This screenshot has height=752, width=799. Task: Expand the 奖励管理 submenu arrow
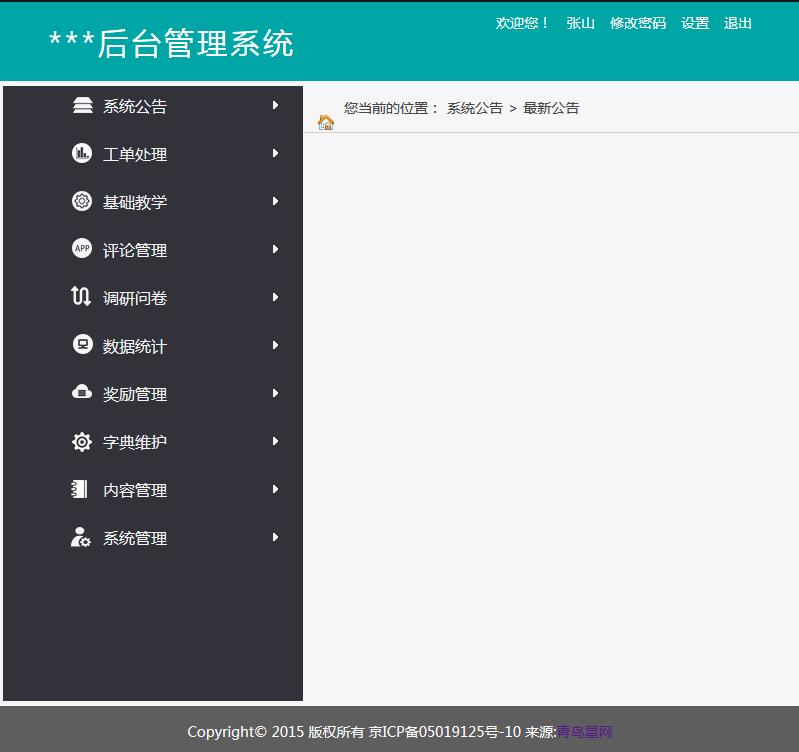275,393
